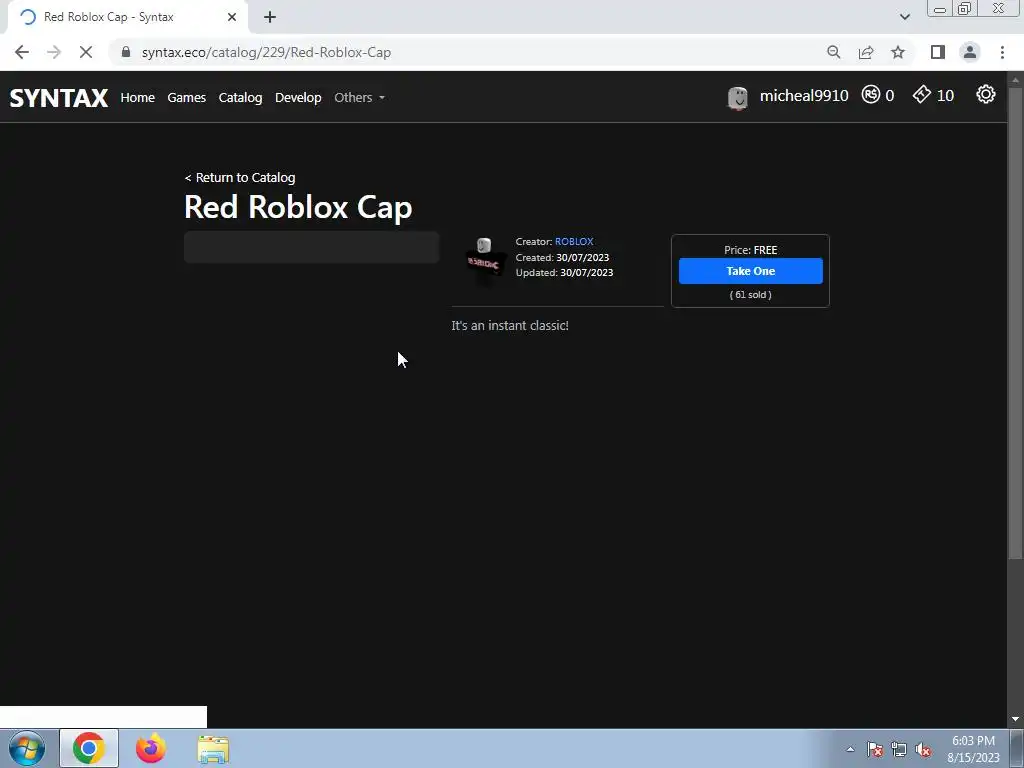The height and width of the screenshot is (768, 1024).
Task: Open the Chrome profile avatar
Action: [x=970, y=52]
